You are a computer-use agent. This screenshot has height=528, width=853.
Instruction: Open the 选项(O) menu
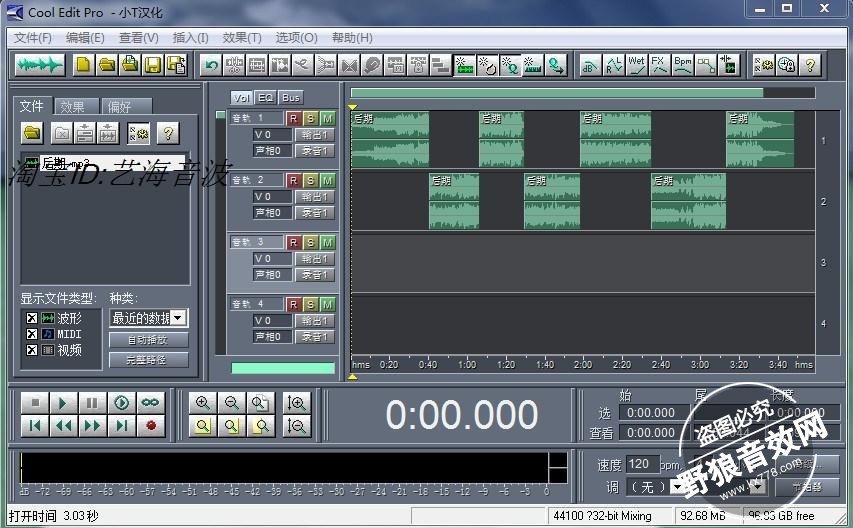tap(296, 38)
